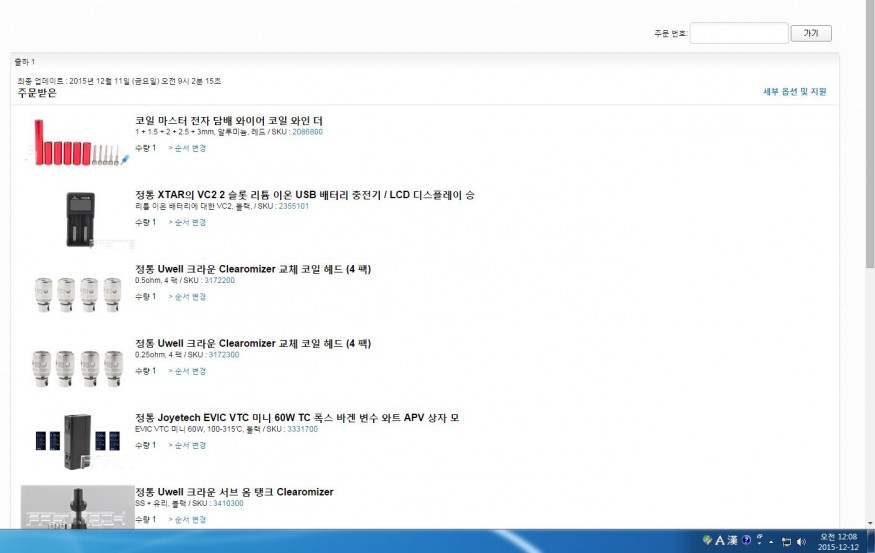Screen dimensions: 875x553
Task: Open SKU 3172300 link
Action: point(223,355)
